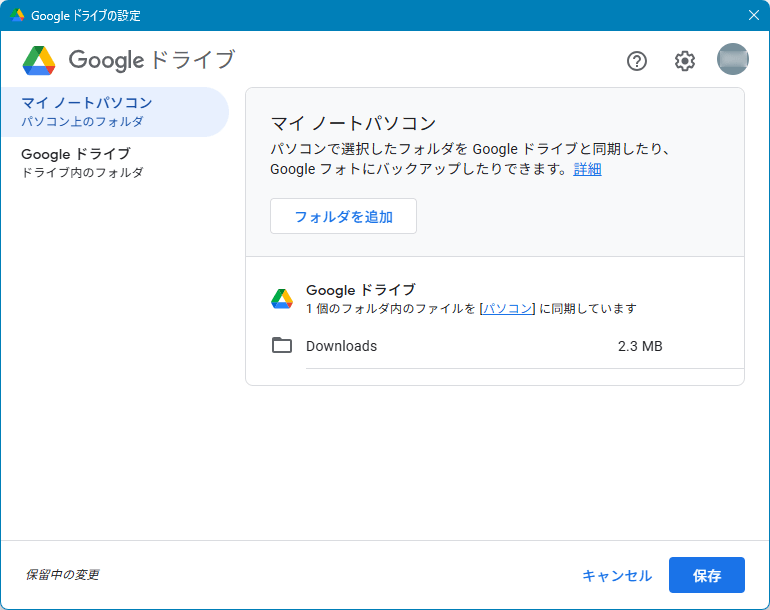
Task: Click the account profile avatar
Action: (x=732, y=60)
